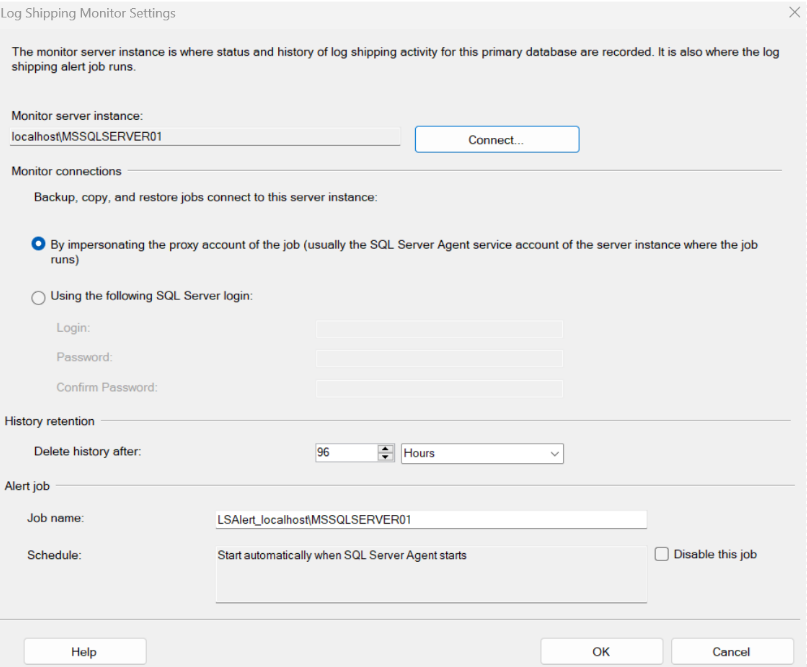The height and width of the screenshot is (667, 807).
Task: Close the Log Shipping Monitor Settings dialog
Action: 794,12
